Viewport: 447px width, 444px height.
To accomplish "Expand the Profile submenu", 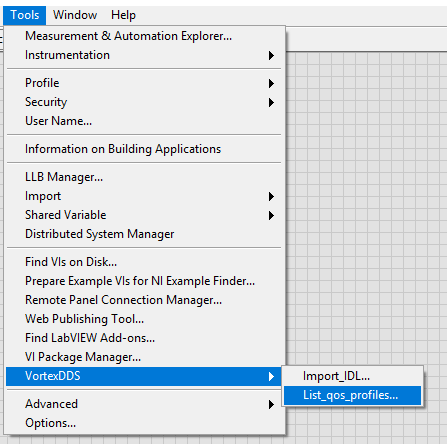I will click(x=144, y=83).
